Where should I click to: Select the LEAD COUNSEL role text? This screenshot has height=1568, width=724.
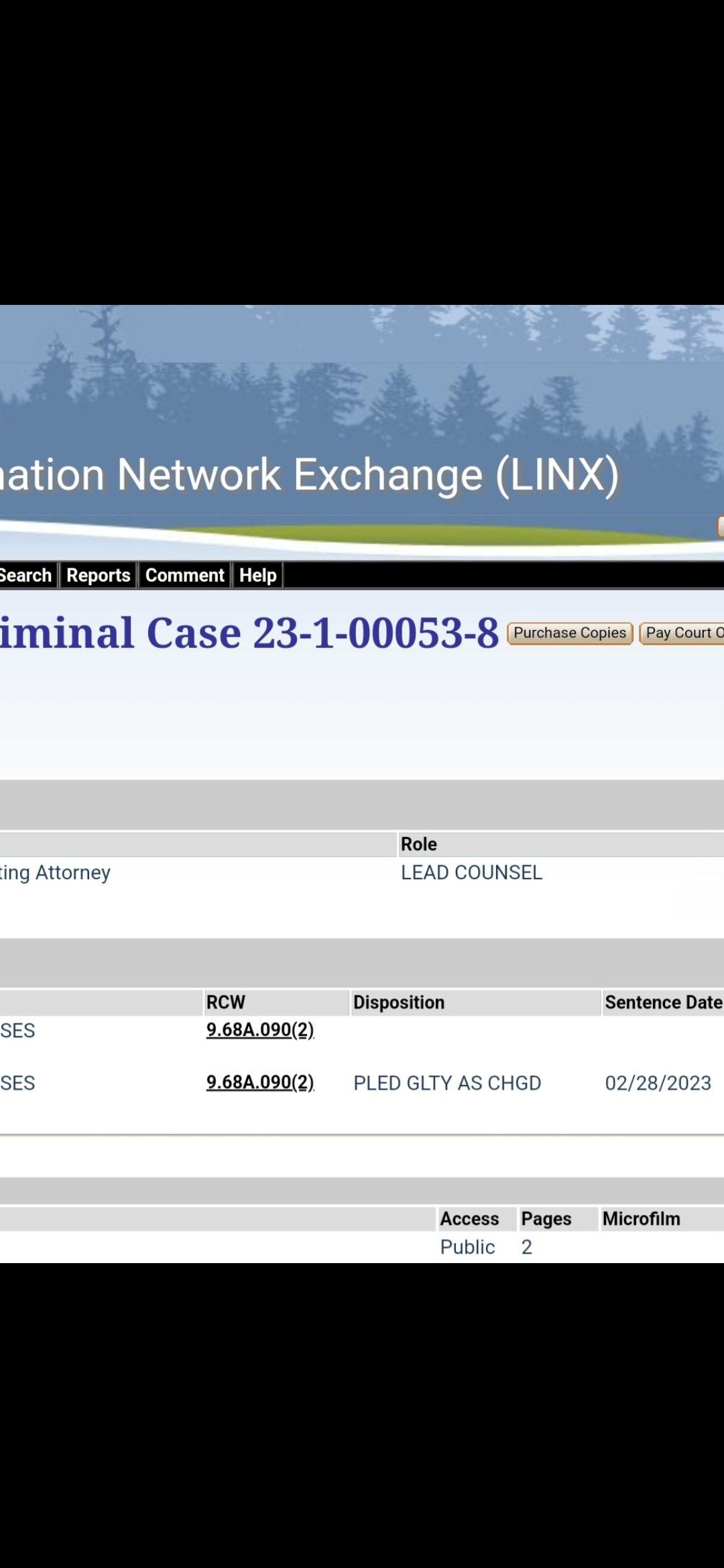pos(471,872)
